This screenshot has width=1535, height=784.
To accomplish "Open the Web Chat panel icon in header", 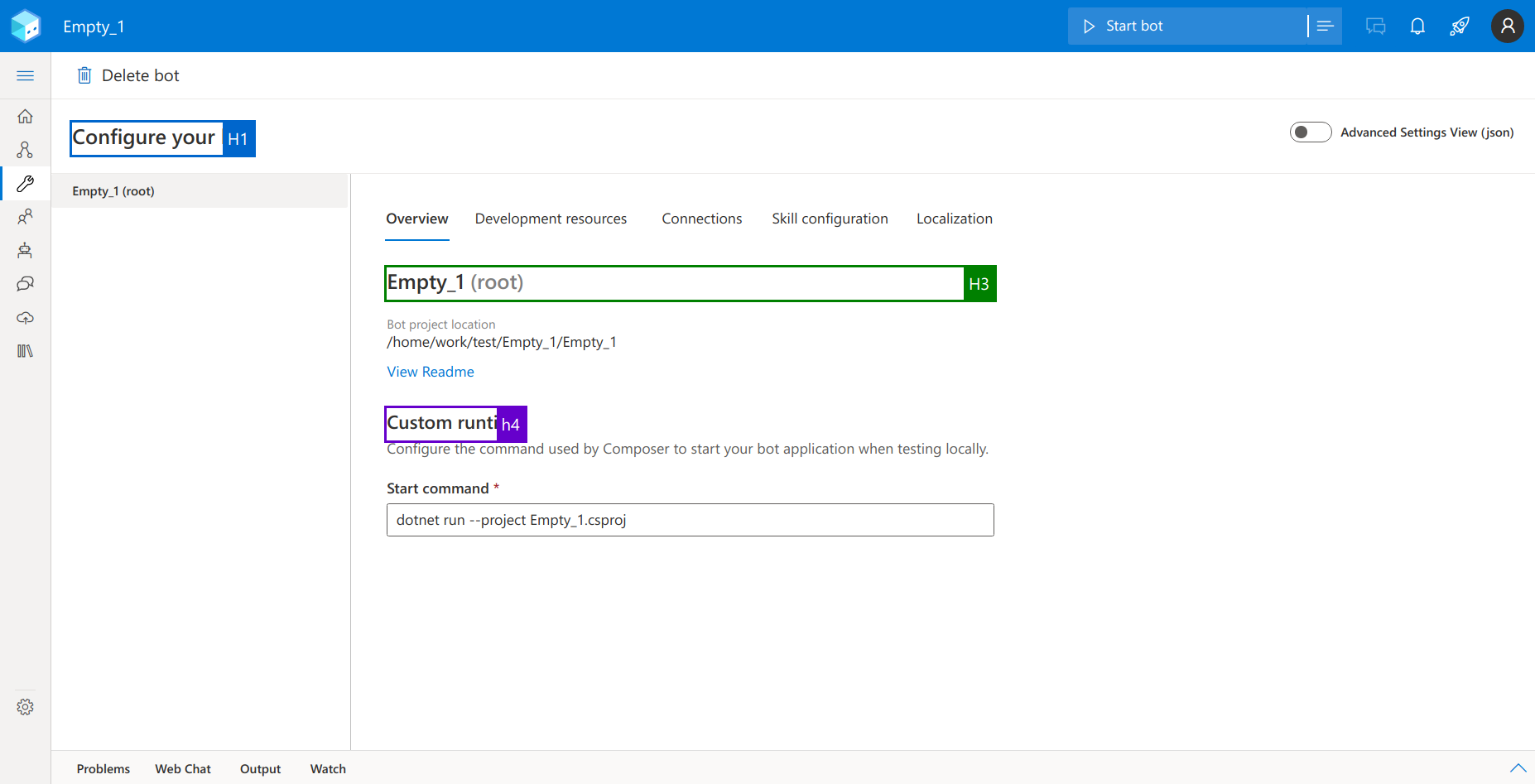I will click(1375, 26).
